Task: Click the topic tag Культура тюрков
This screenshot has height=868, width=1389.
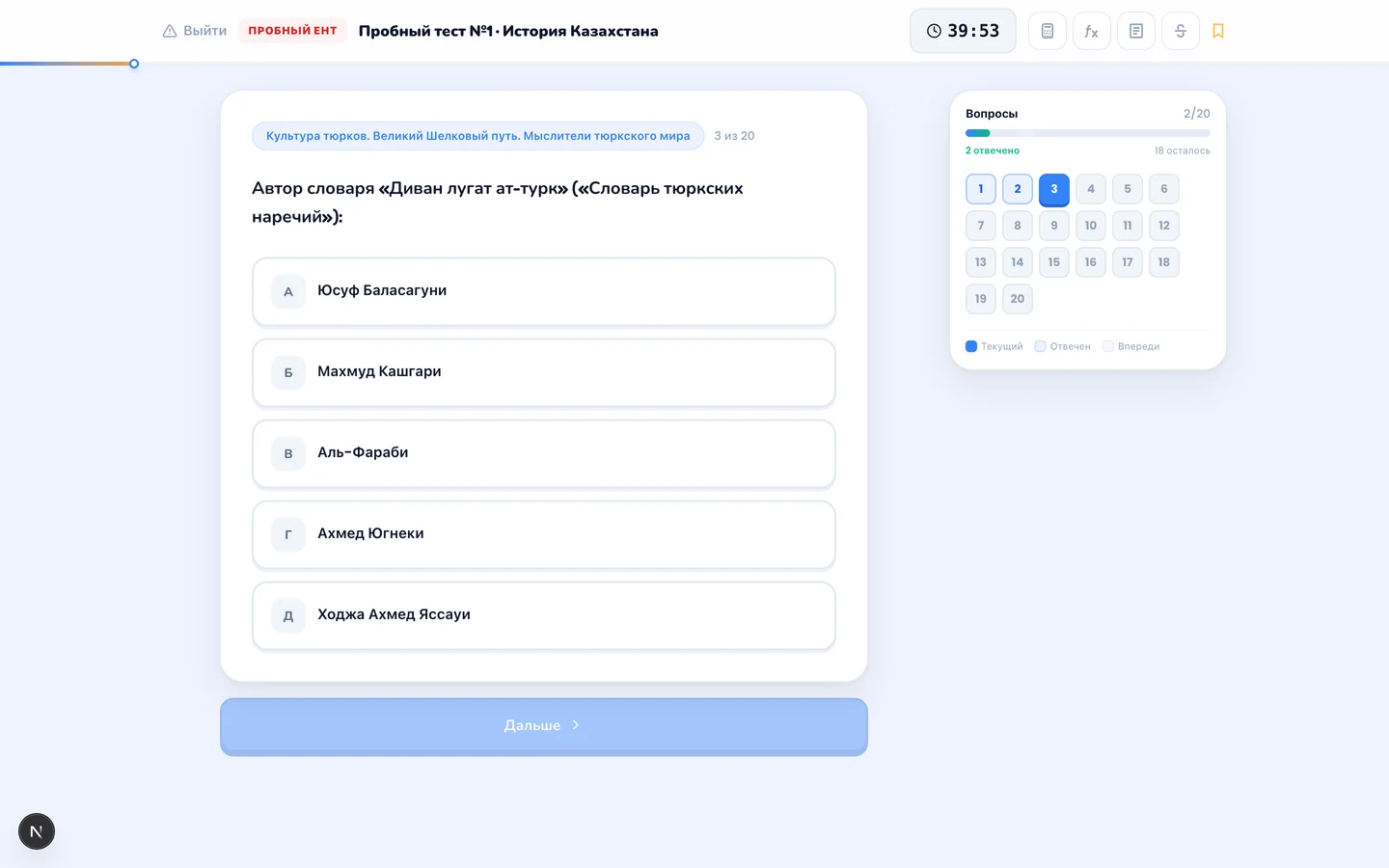Action: pos(478,136)
